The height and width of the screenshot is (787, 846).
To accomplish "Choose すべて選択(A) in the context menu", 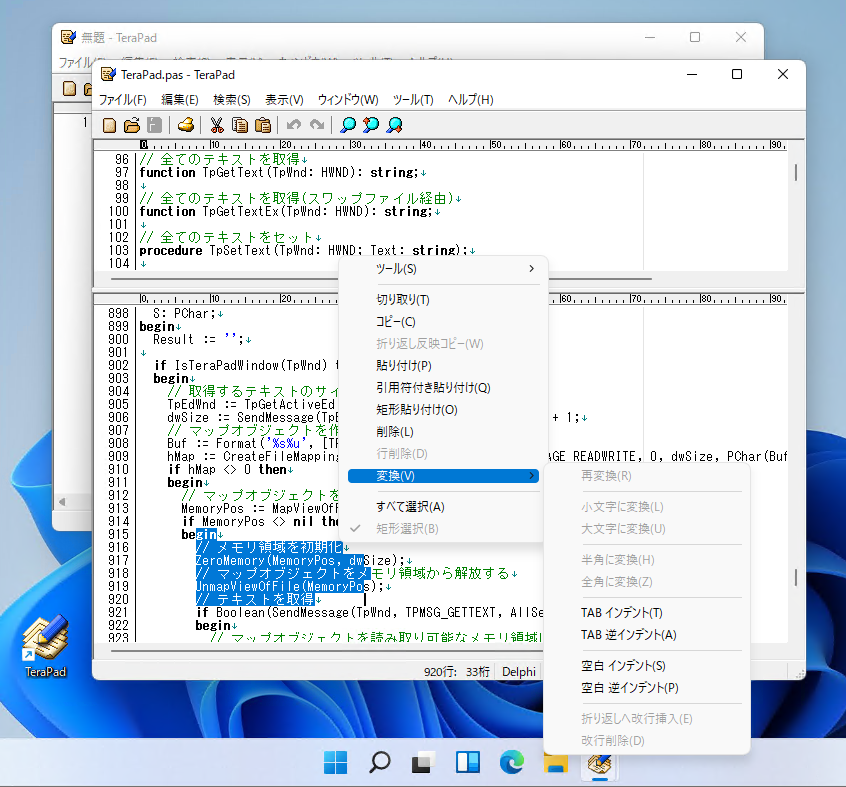I will click(410, 506).
